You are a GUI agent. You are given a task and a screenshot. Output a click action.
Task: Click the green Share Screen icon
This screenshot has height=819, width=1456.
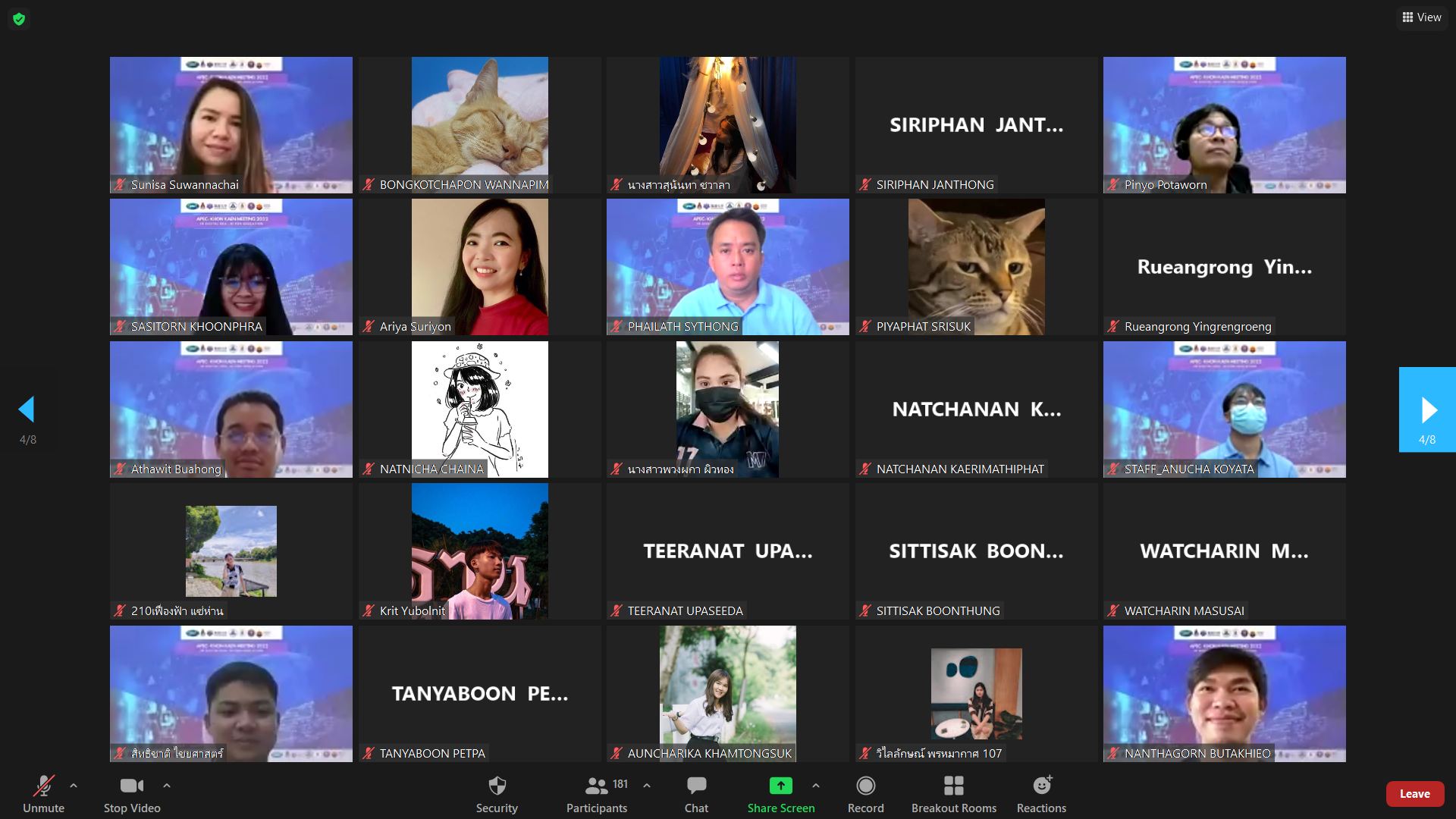(x=780, y=786)
